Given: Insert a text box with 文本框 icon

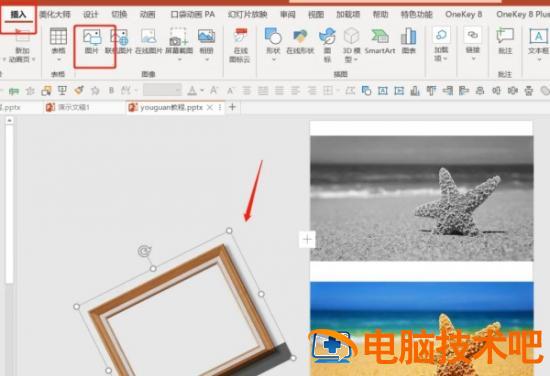Looking at the screenshot, I should tap(538, 36).
